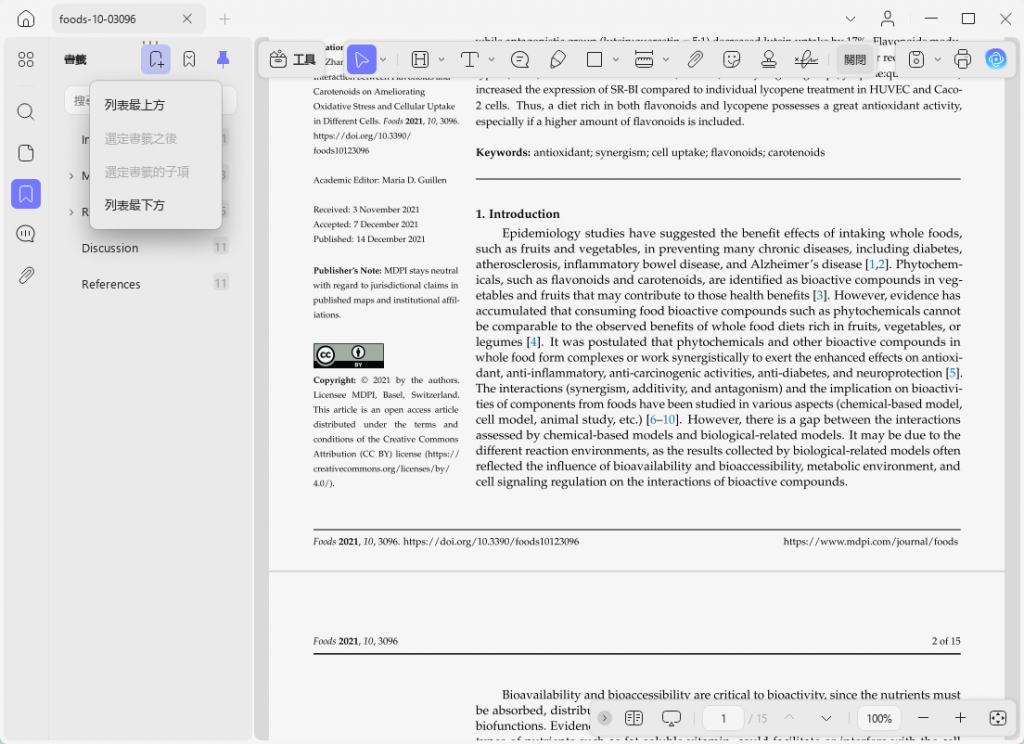1024x744 pixels.
Task: Select 列表最下方 from the bookmark menu
Action: click(135, 204)
